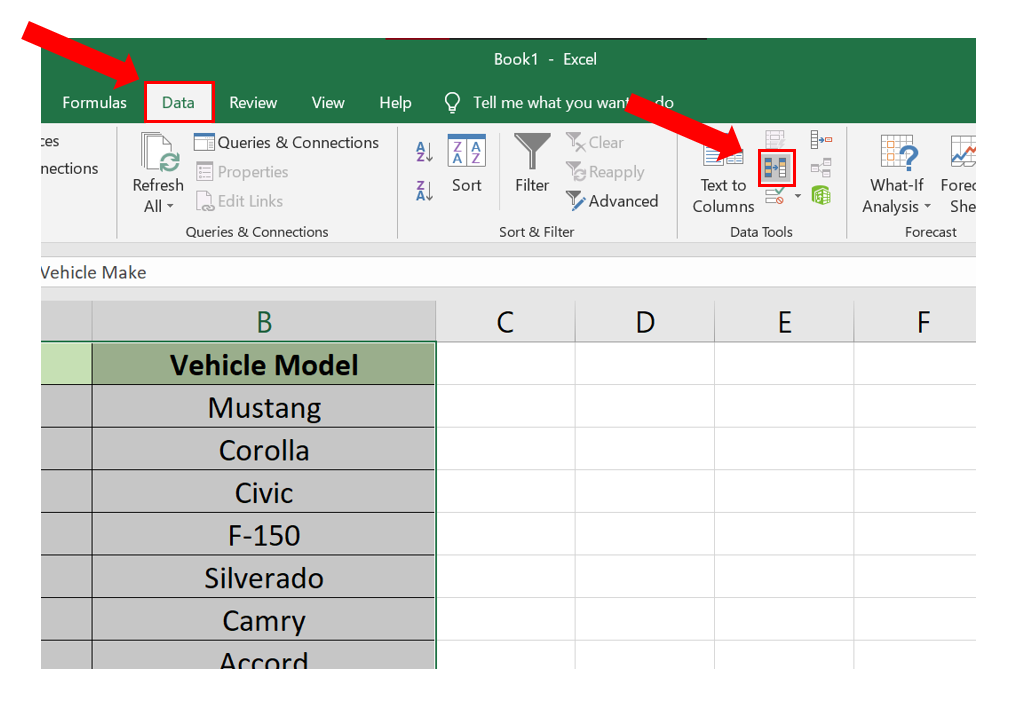Sort column A to Z ascending
1009x705 pixels.
(425, 152)
